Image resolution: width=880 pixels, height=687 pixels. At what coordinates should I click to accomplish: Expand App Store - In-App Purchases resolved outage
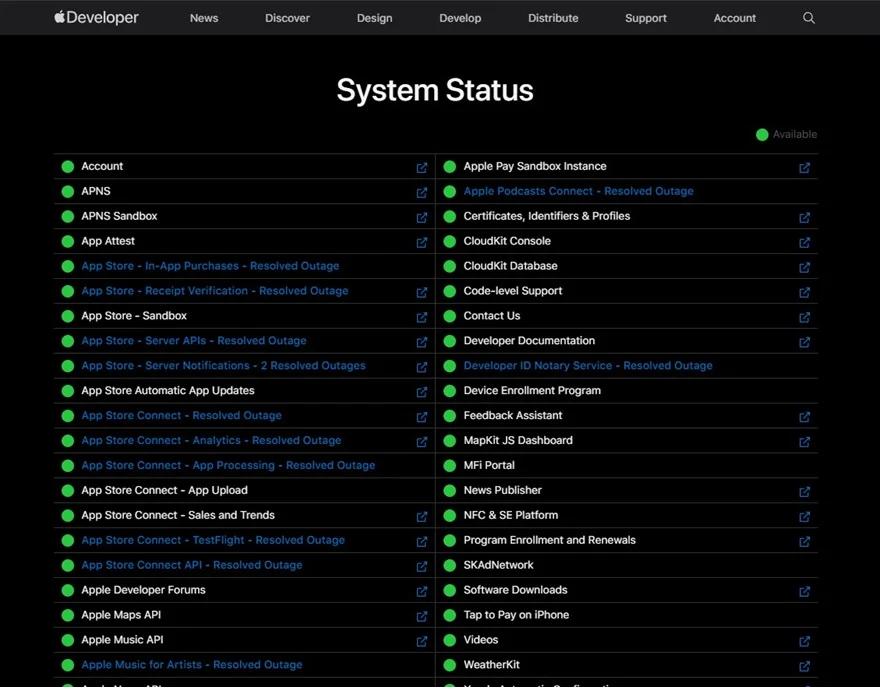(x=210, y=266)
